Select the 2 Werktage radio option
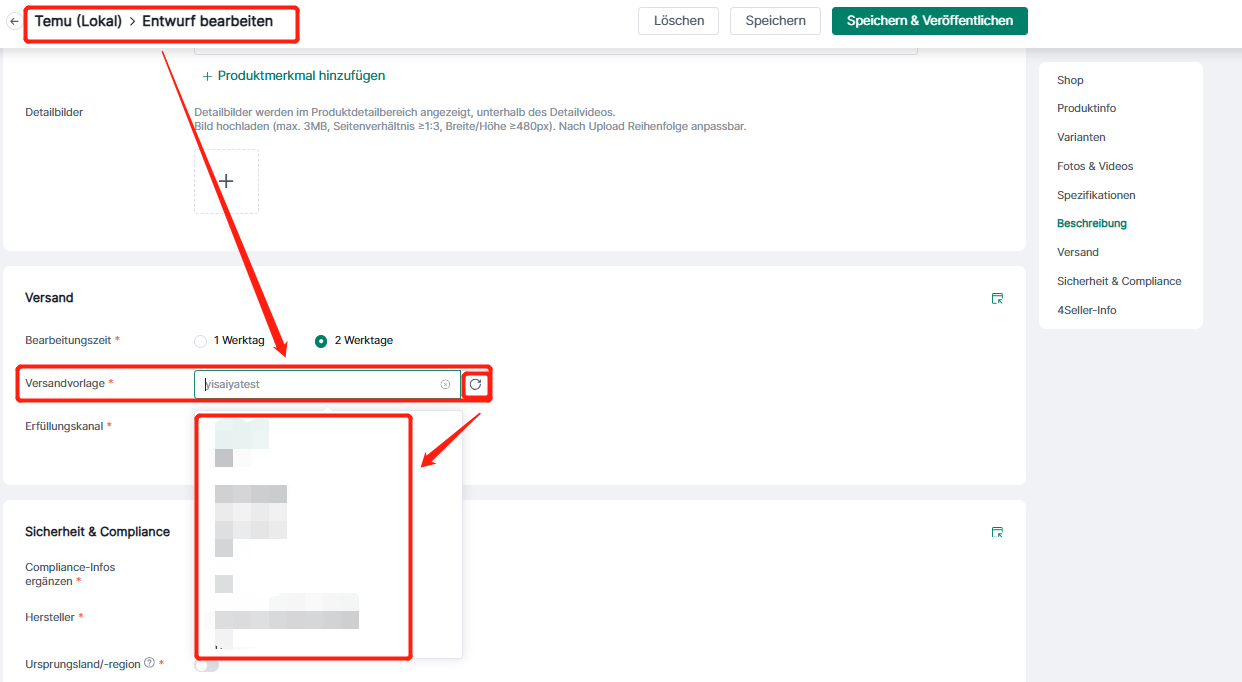Image resolution: width=1242 pixels, height=682 pixels. tap(321, 341)
